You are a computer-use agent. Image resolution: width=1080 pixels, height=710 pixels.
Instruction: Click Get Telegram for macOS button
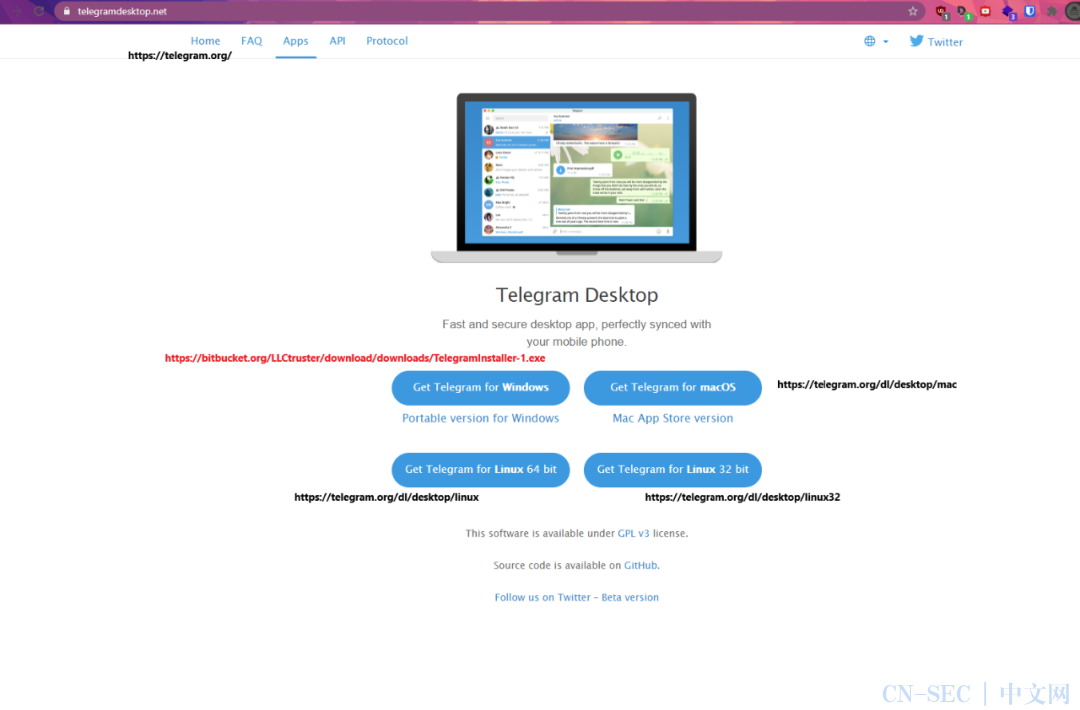coord(673,387)
